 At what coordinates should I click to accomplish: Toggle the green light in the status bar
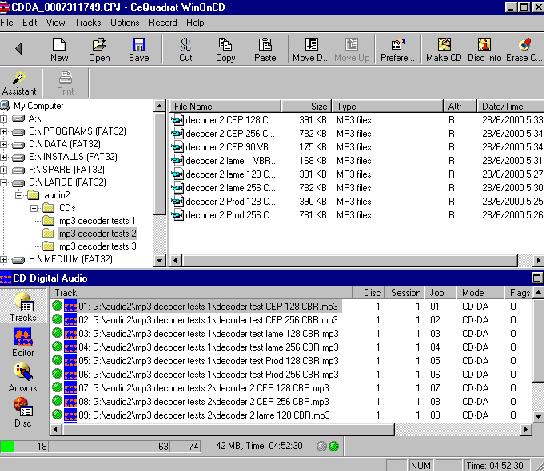[x=334, y=446]
